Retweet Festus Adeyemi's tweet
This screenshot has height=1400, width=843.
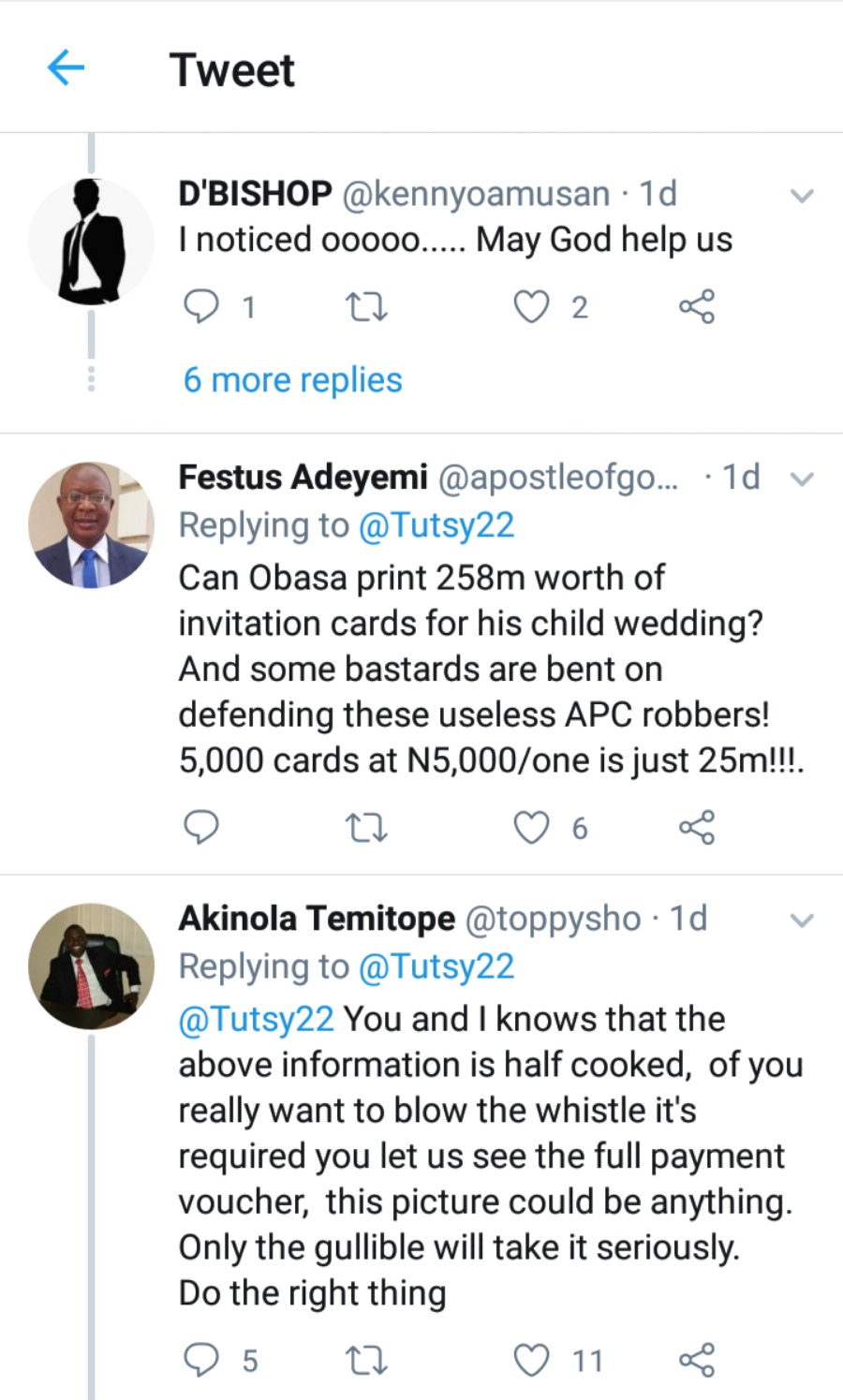[x=365, y=827]
